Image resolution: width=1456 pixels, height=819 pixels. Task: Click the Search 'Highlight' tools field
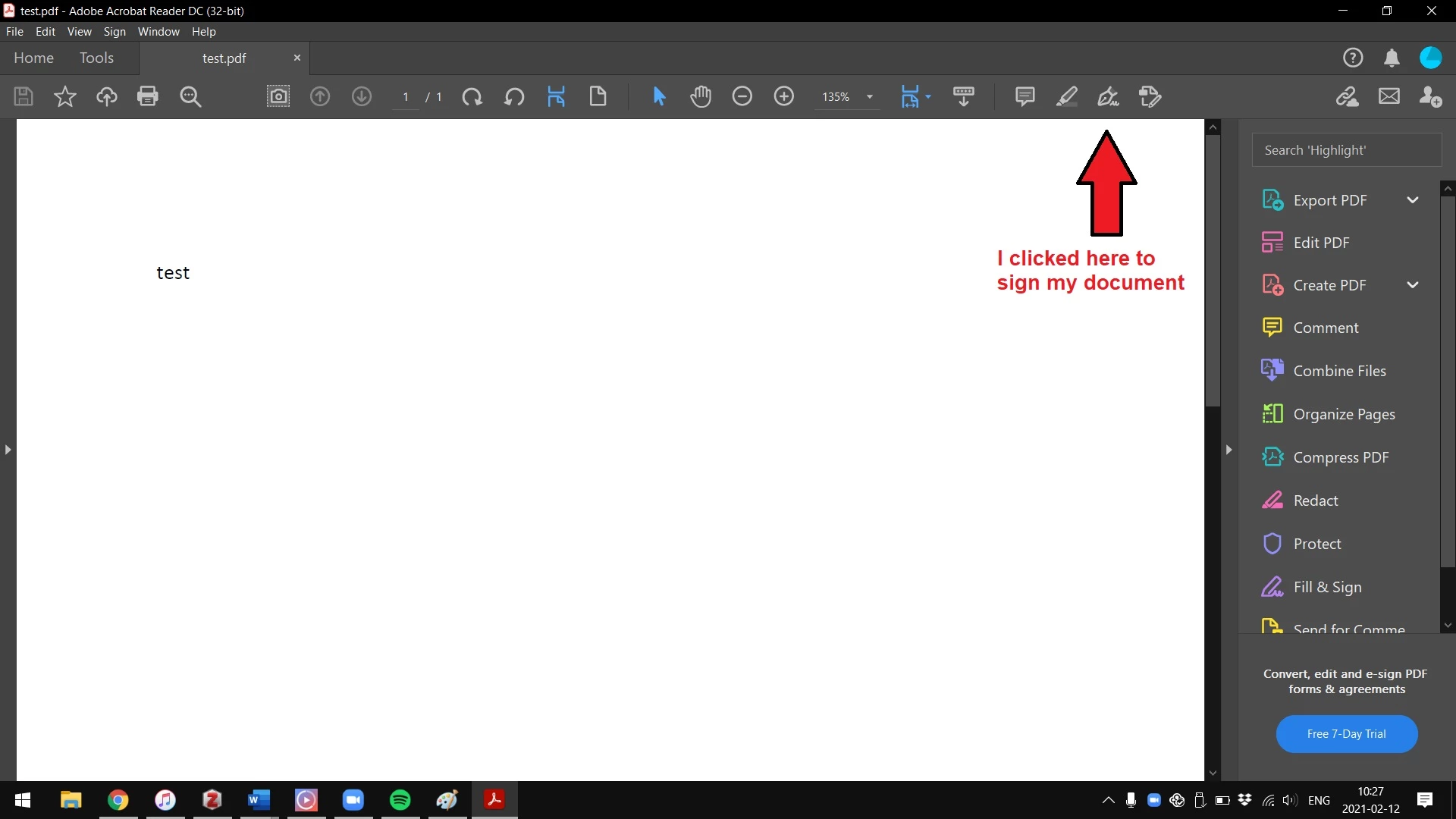tap(1346, 150)
